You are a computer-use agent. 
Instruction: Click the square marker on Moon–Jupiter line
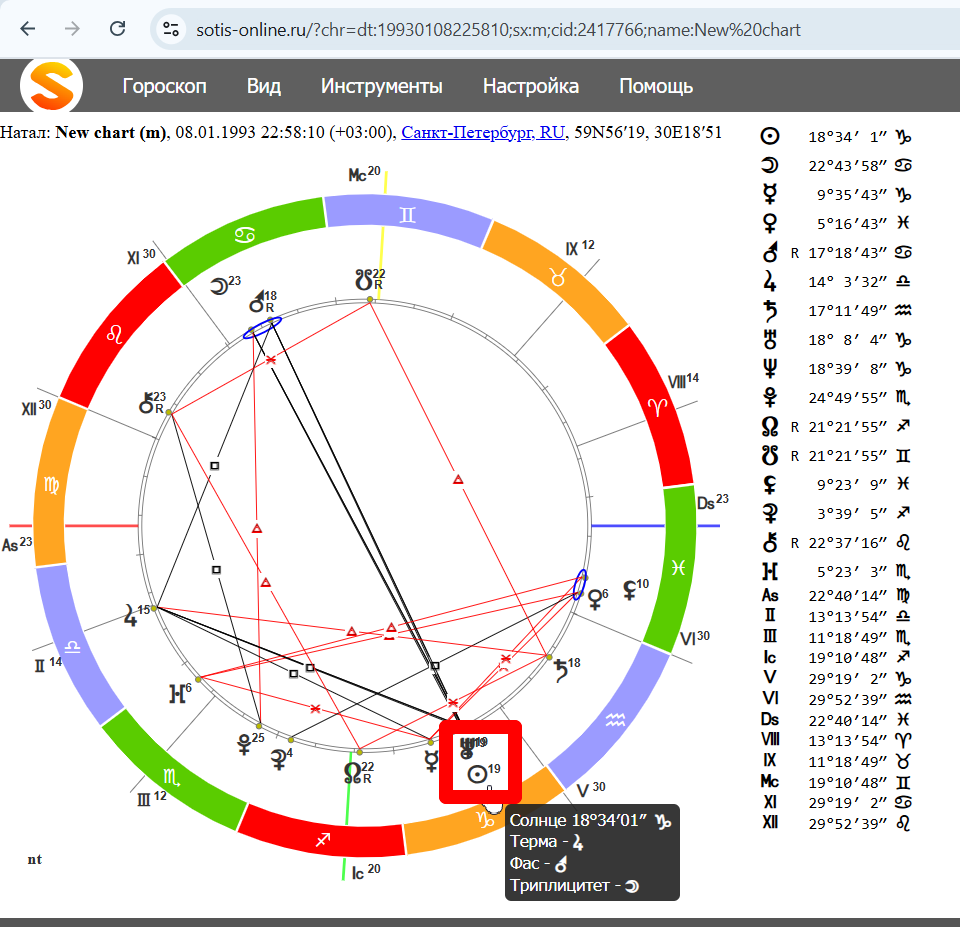[214, 466]
